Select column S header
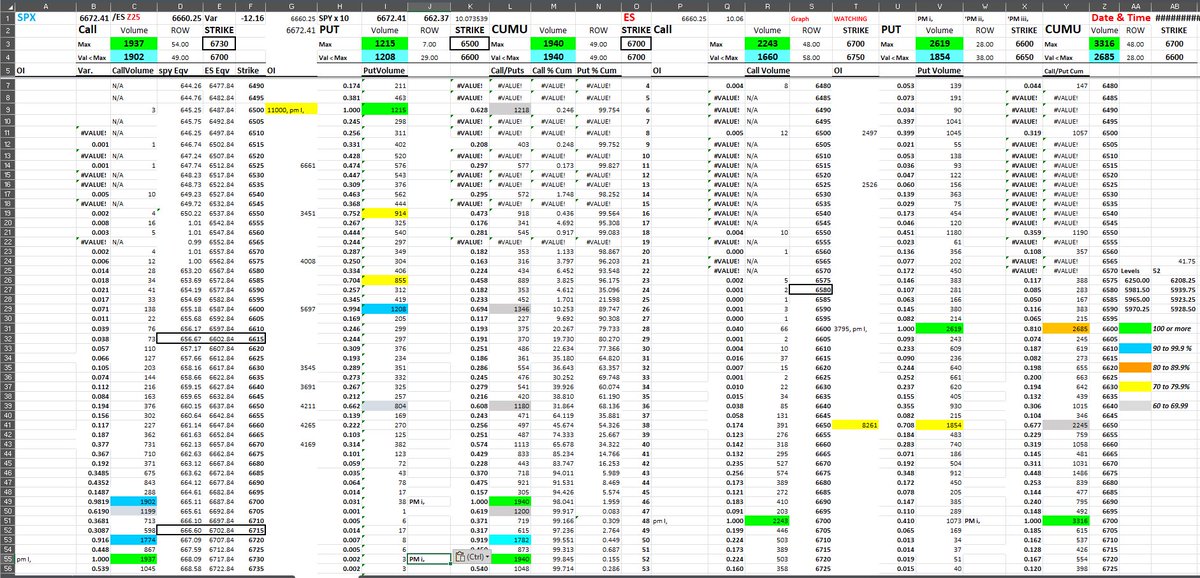This screenshot has width=1200, height=578. 812,6
